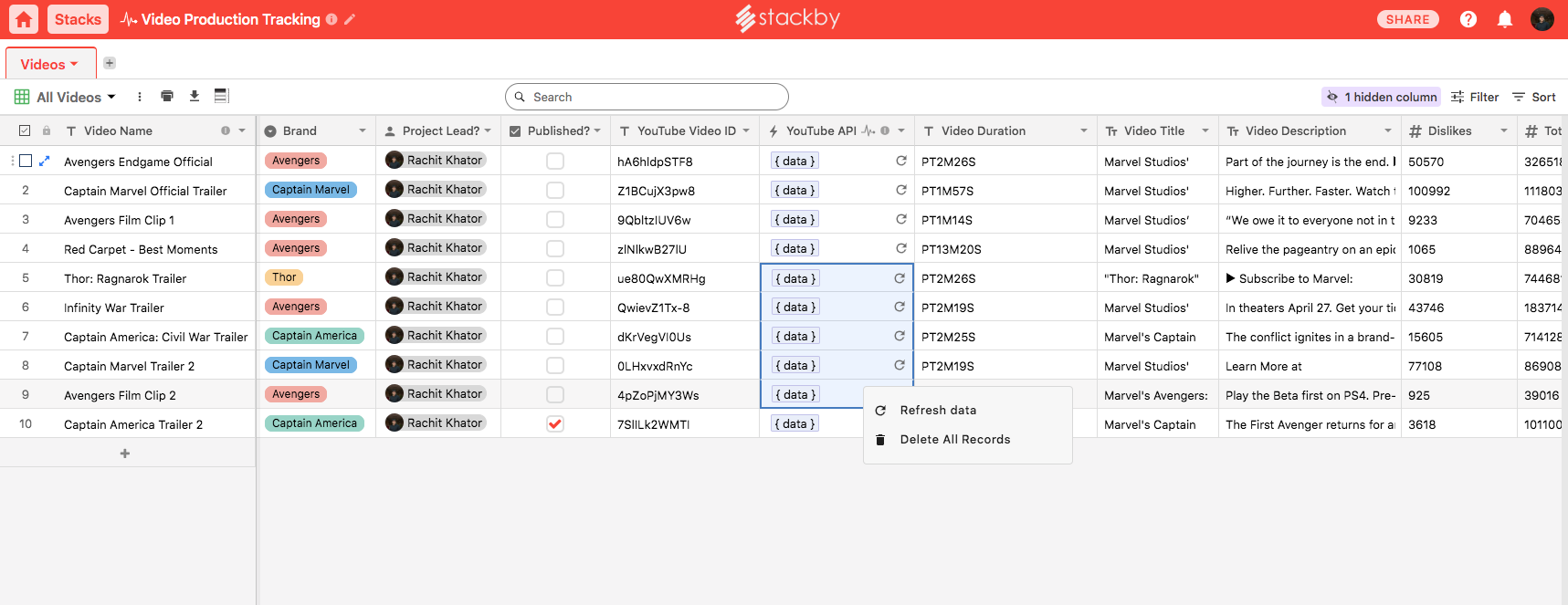Viewport: 1568px width, 605px height.
Task: Toggle the select-all rows checkbox
Action: pos(25,130)
